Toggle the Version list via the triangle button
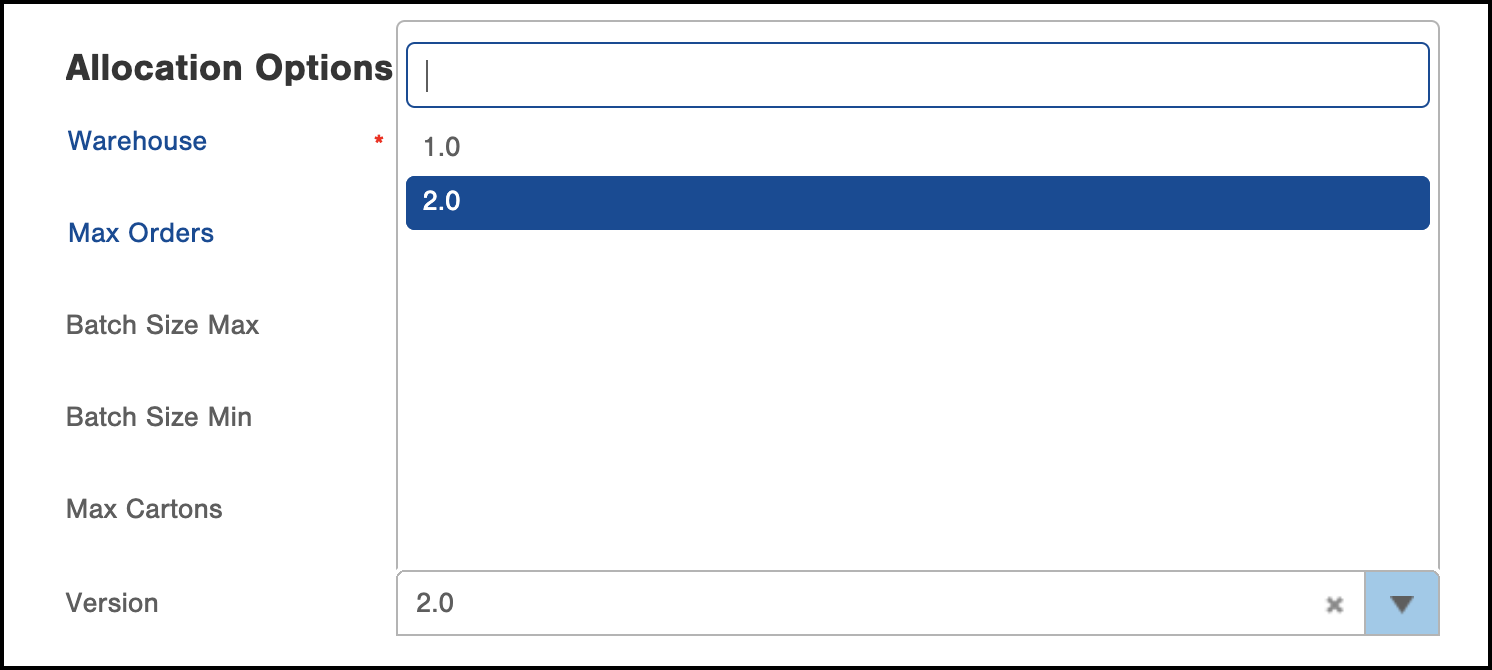 coord(1401,604)
